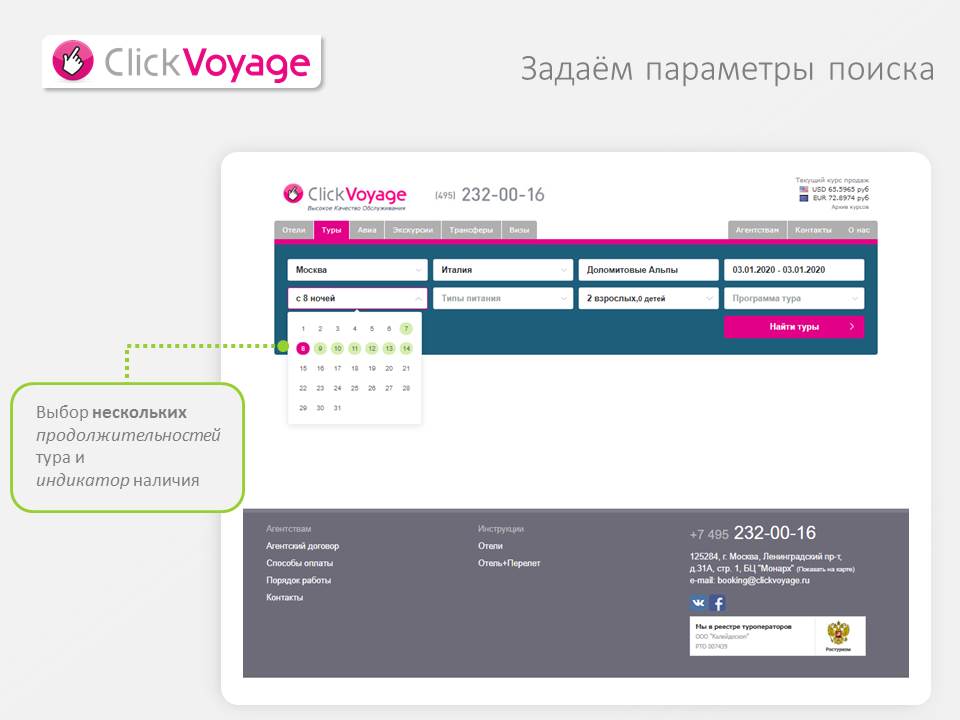The image size is (960, 720).
Task: Select available date 7 in calendar
Action: (406, 328)
